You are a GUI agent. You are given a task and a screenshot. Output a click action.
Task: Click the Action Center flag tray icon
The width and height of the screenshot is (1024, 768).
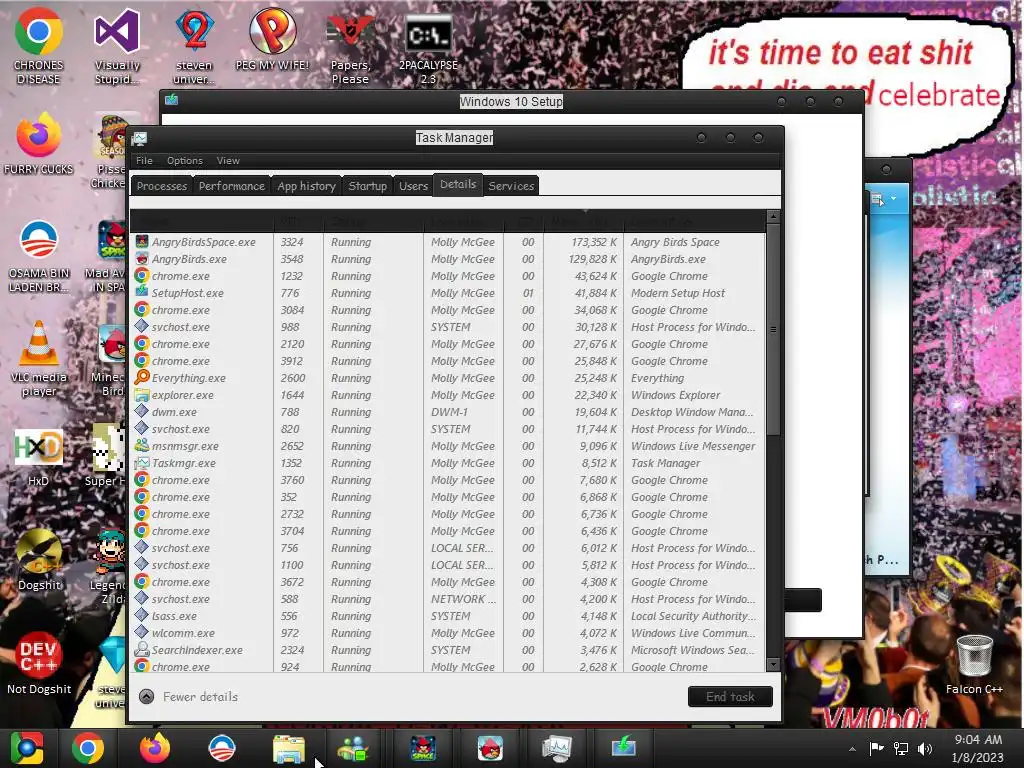point(876,748)
